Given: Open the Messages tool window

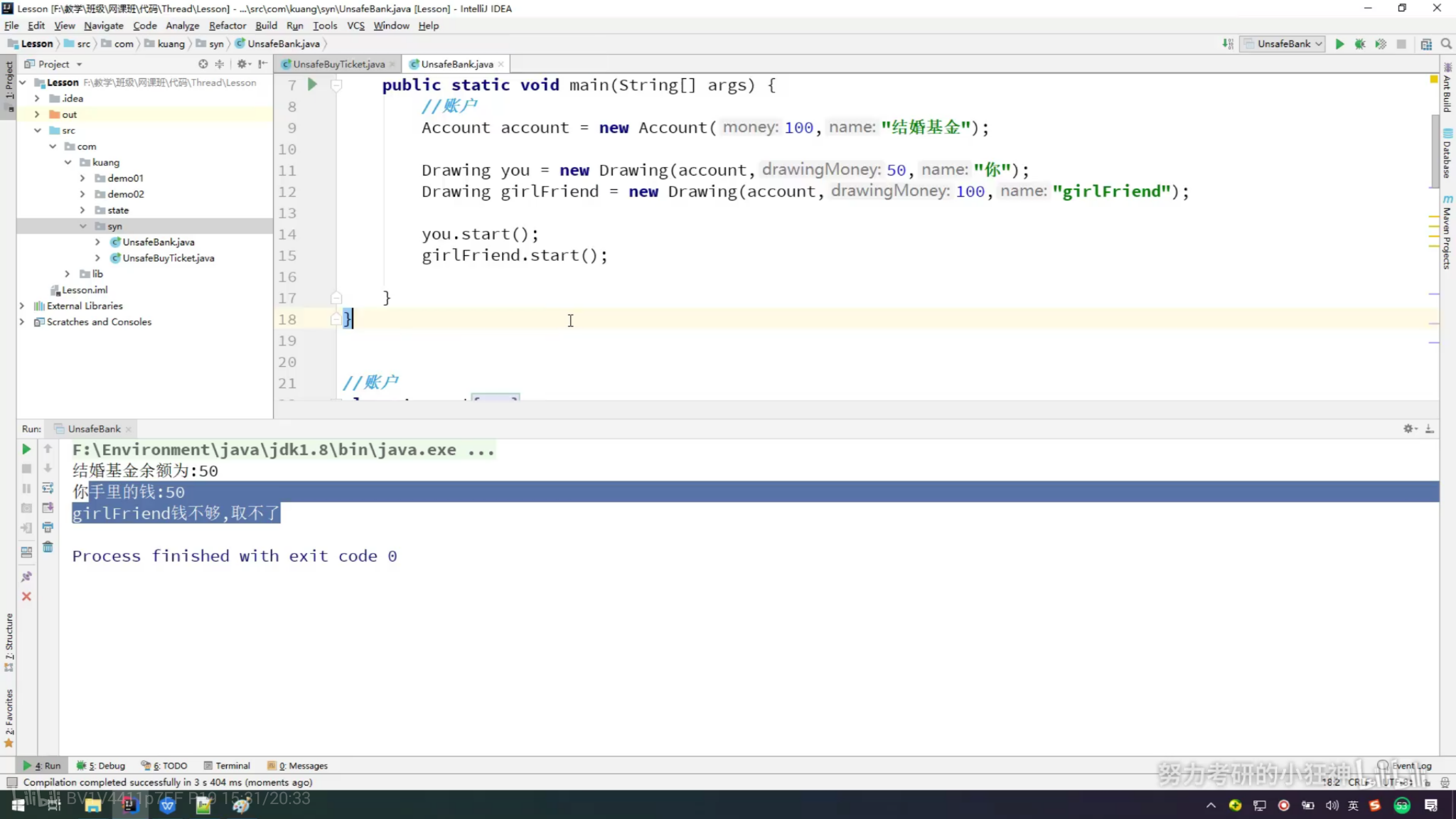Looking at the screenshot, I should click(297, 766).
